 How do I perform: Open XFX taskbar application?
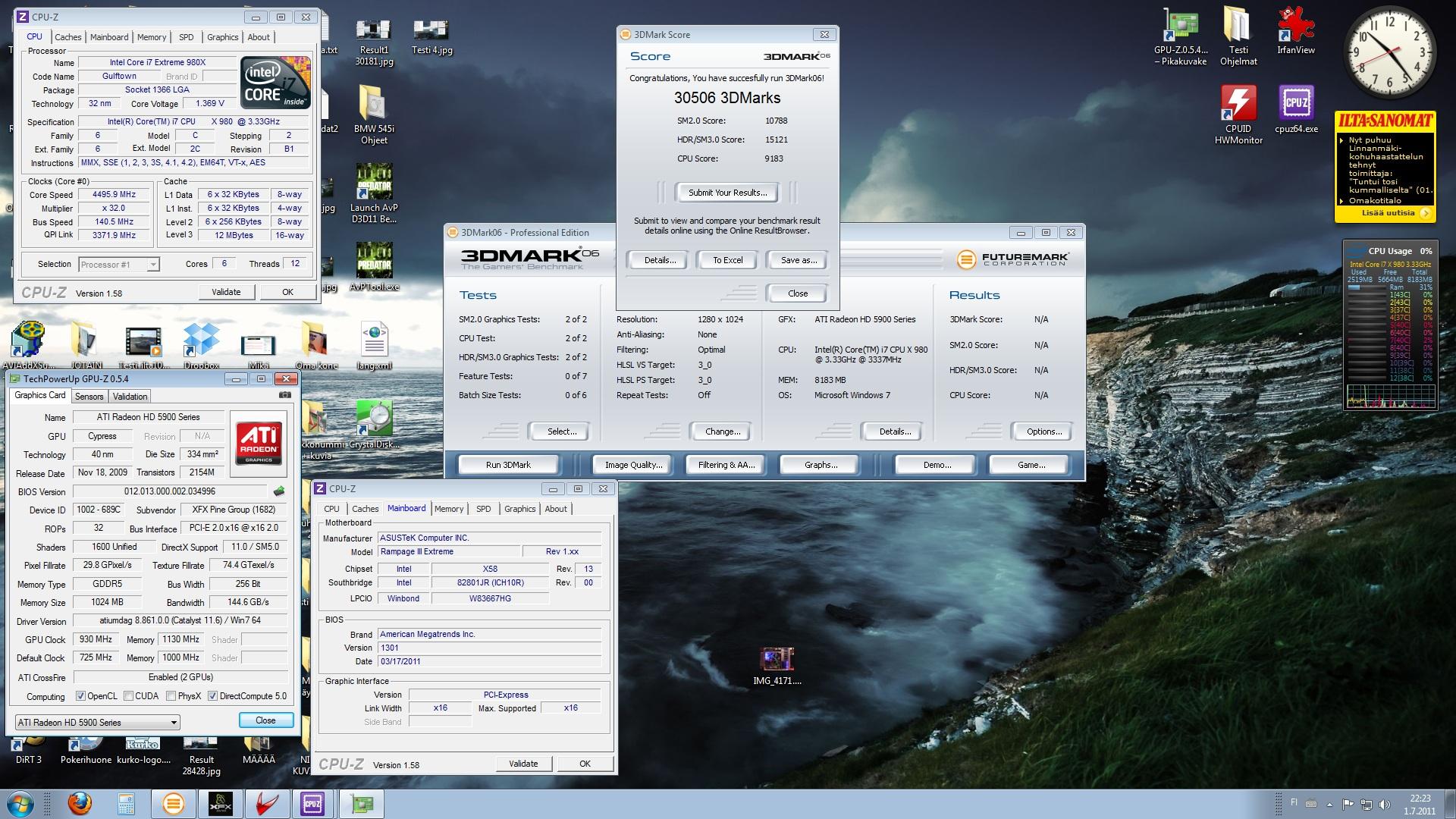click(x=221, y=804)
